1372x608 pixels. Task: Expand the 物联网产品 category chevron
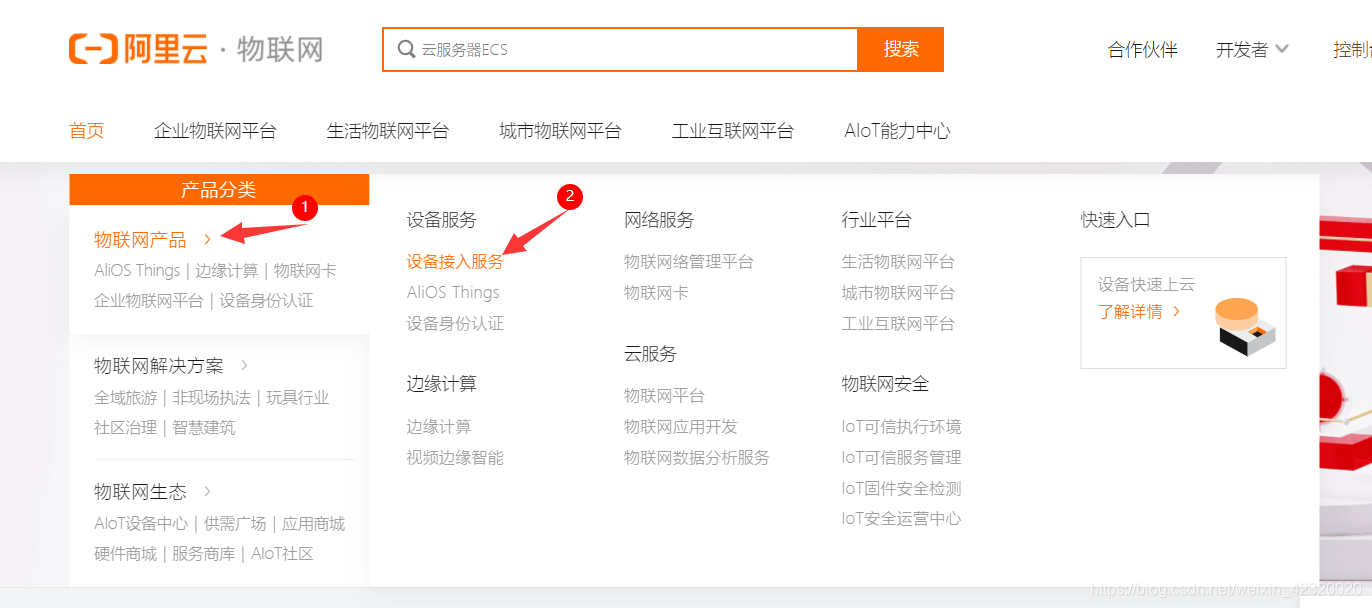[207, 239]
